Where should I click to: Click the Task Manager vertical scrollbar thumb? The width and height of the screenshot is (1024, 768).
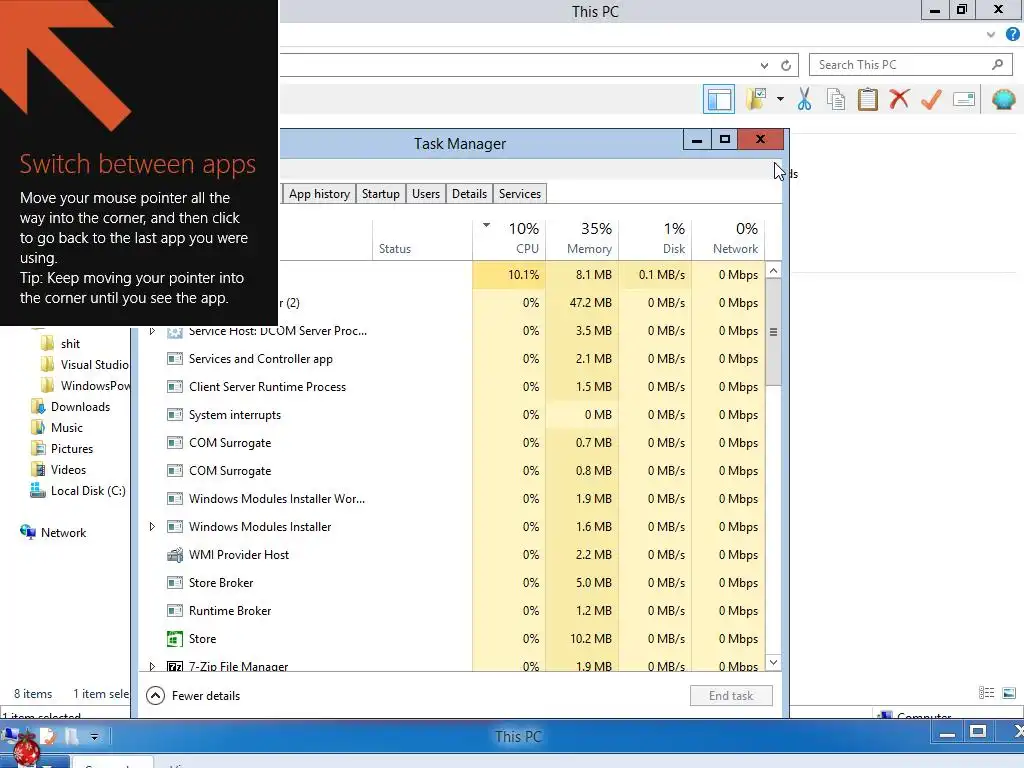pyautogui.click(x=773, y=332)
